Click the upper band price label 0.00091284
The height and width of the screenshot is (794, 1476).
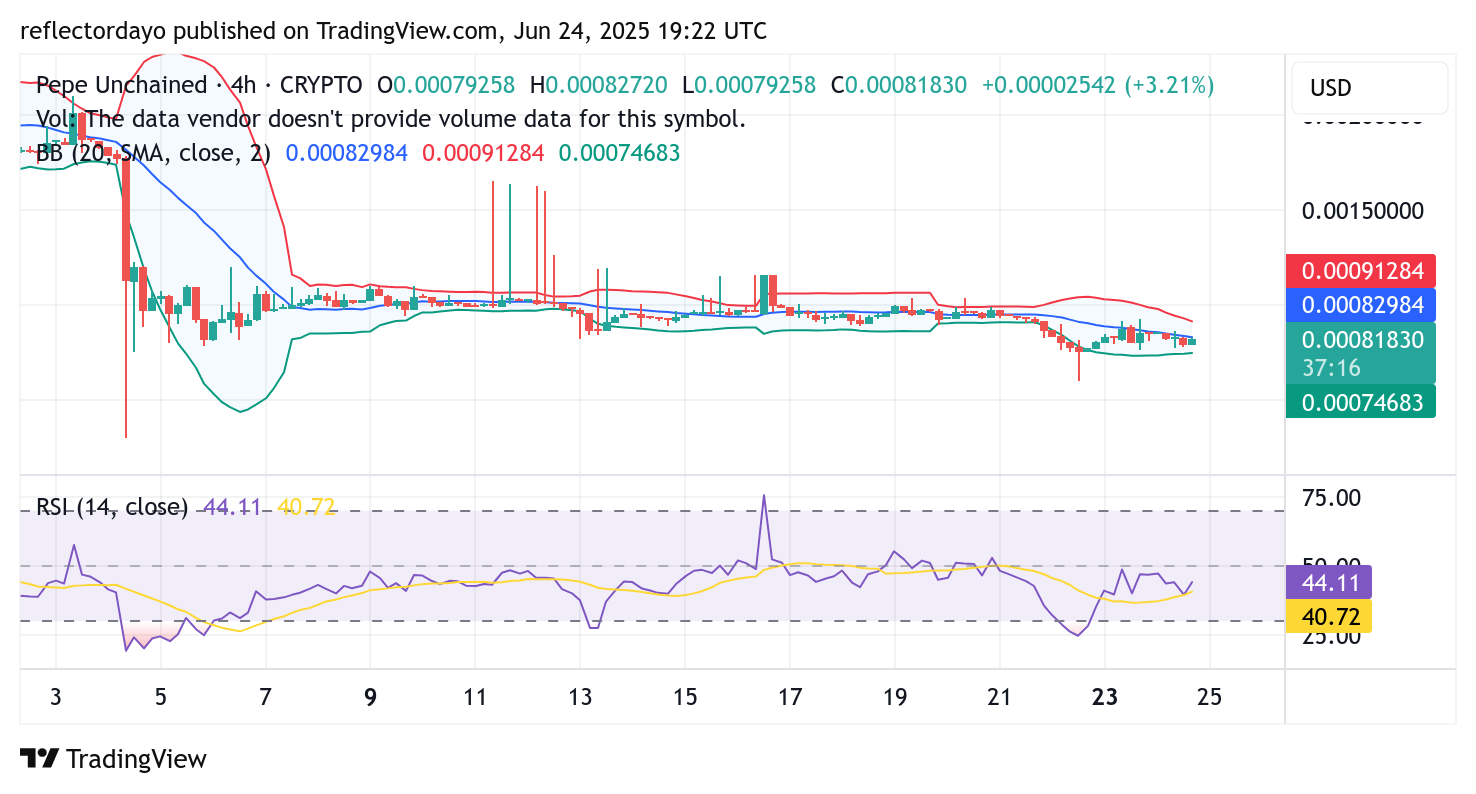coord(1361,270)
